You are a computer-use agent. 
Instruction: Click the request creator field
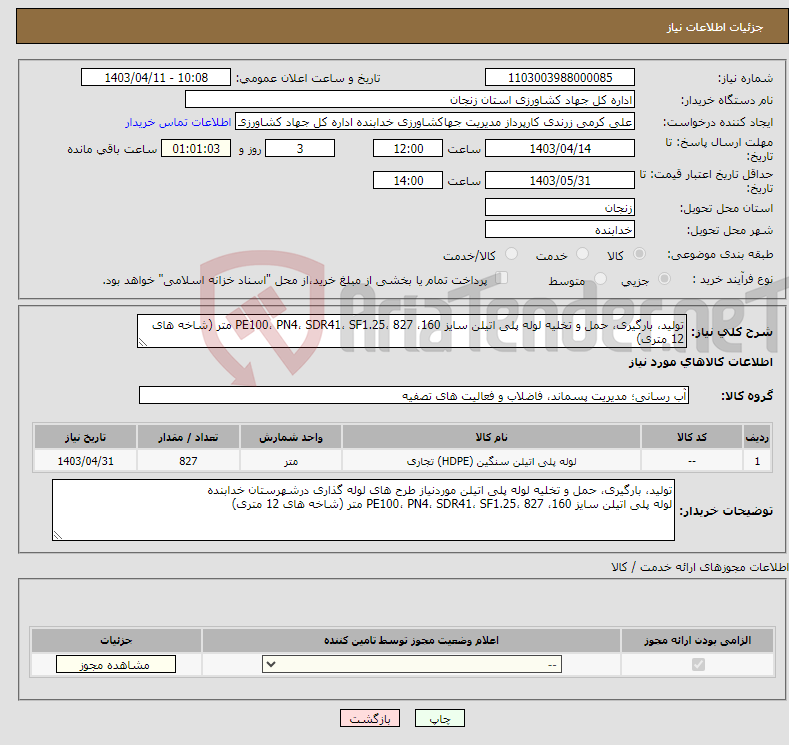[x=435, y=122]
